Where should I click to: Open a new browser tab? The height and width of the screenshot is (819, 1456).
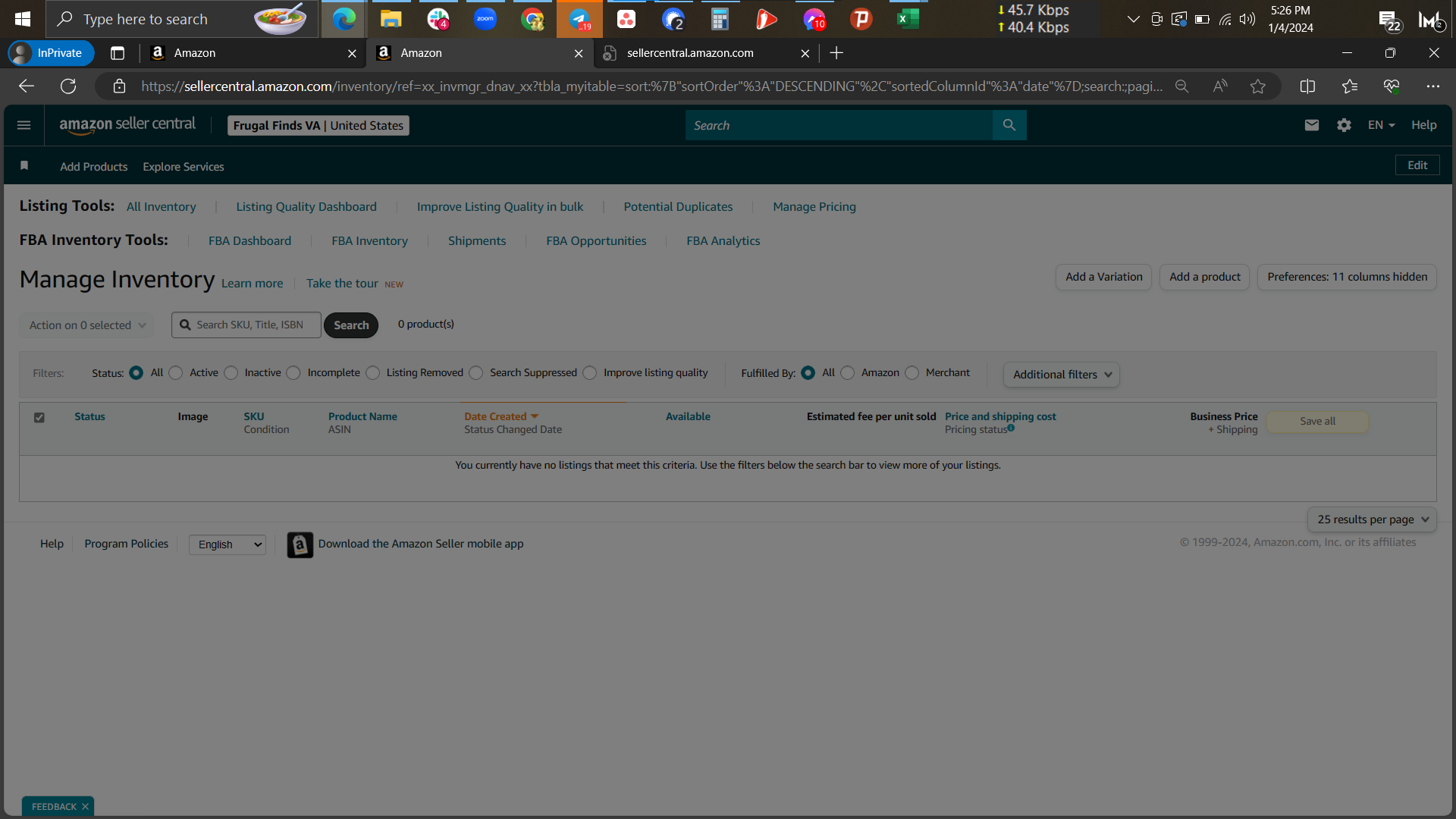pos(836,53)
